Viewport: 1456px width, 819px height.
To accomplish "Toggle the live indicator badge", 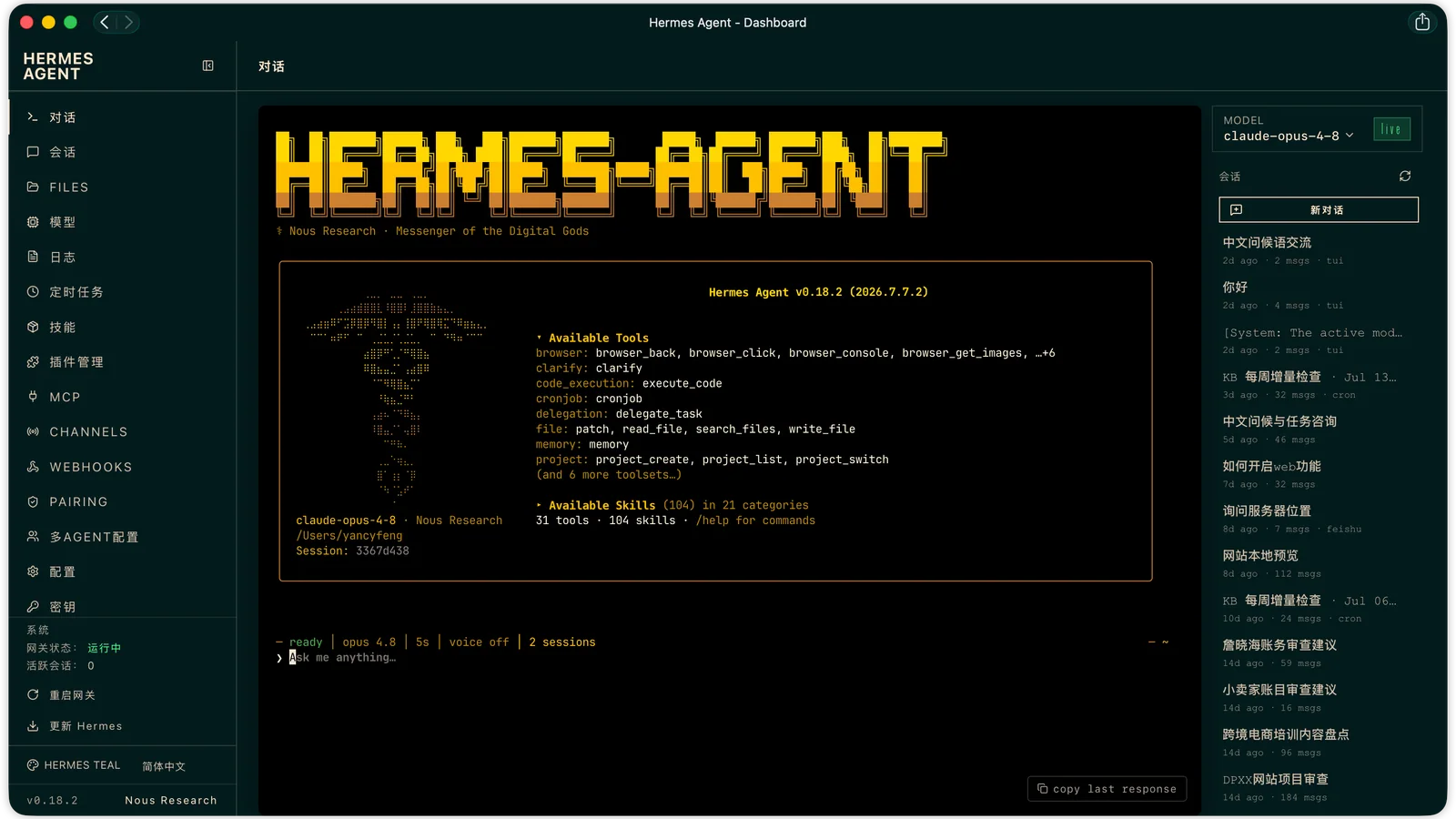I will (1391, 129).
